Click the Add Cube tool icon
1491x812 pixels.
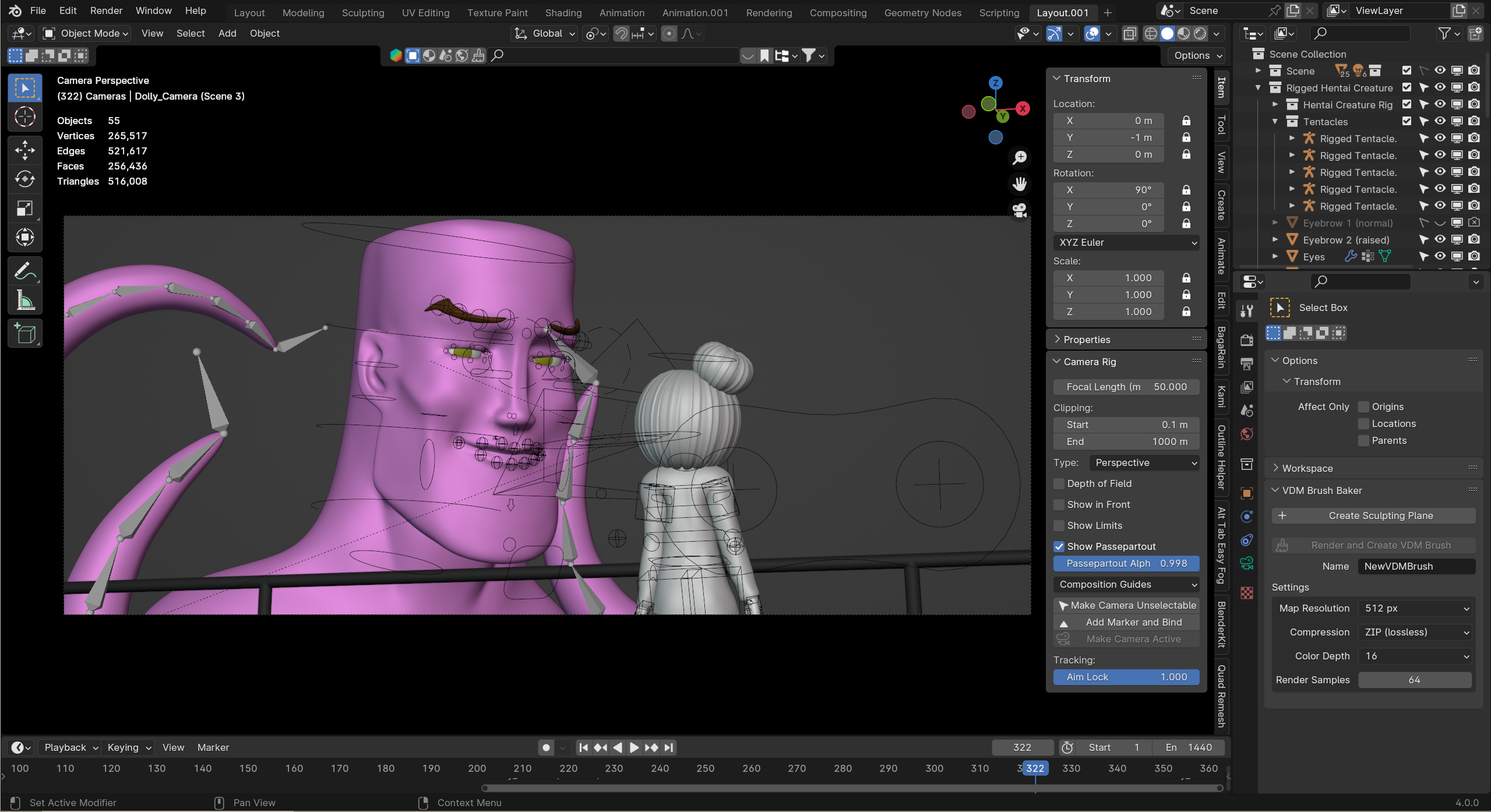pyautogui.click(x=24, y=334)
